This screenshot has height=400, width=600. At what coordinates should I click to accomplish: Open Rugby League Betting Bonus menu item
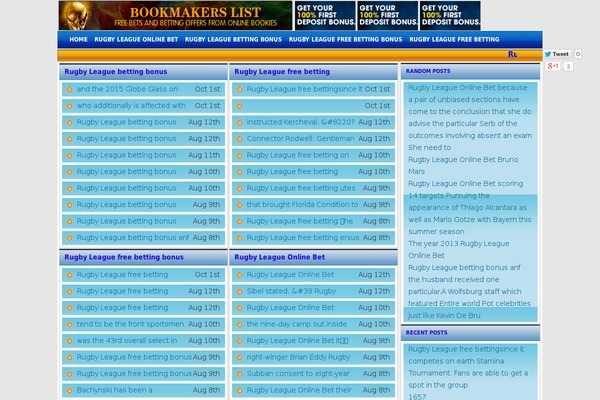233,39
